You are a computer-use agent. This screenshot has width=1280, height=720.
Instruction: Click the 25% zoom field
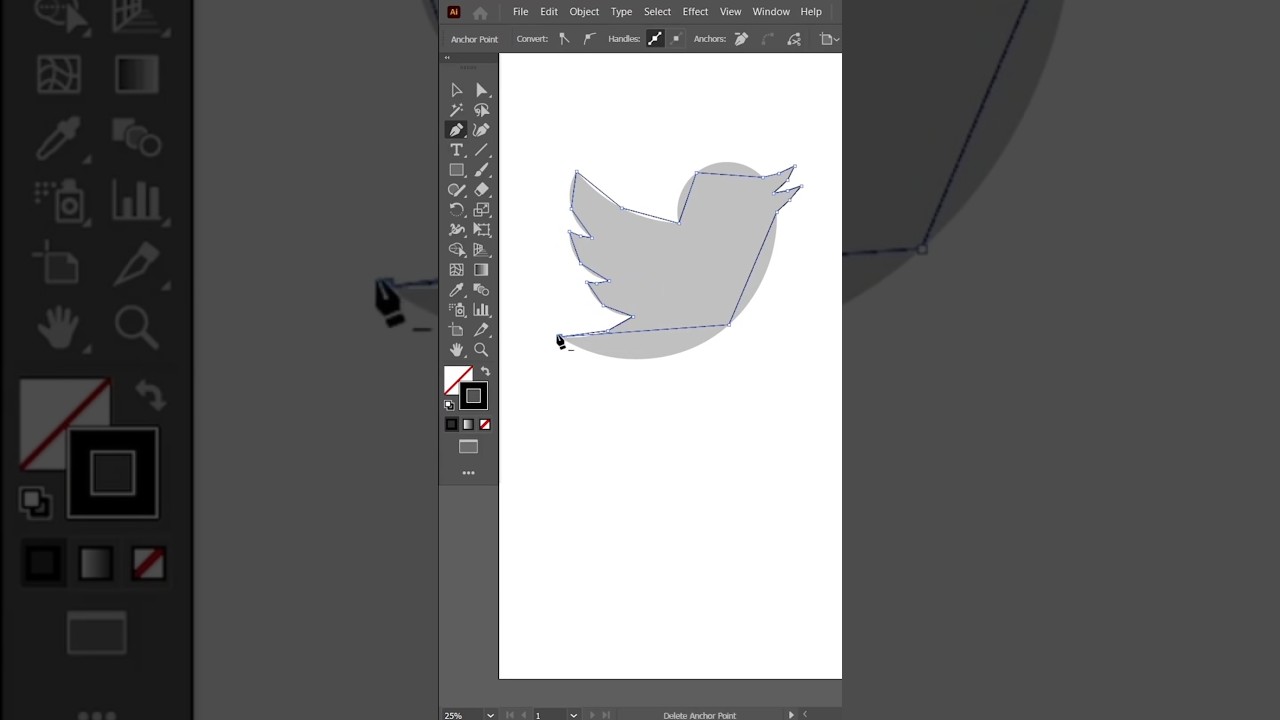click(462, 715)
